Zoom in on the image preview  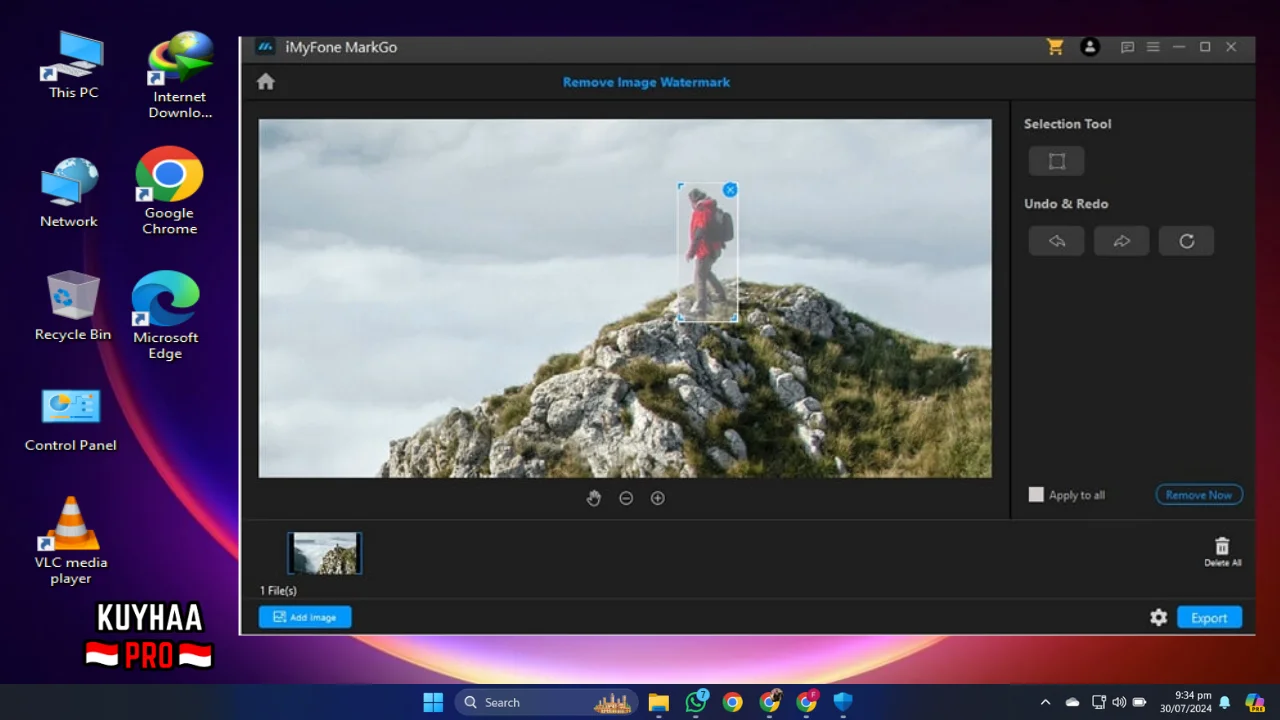pyautogui.click(x=658, y=498)
